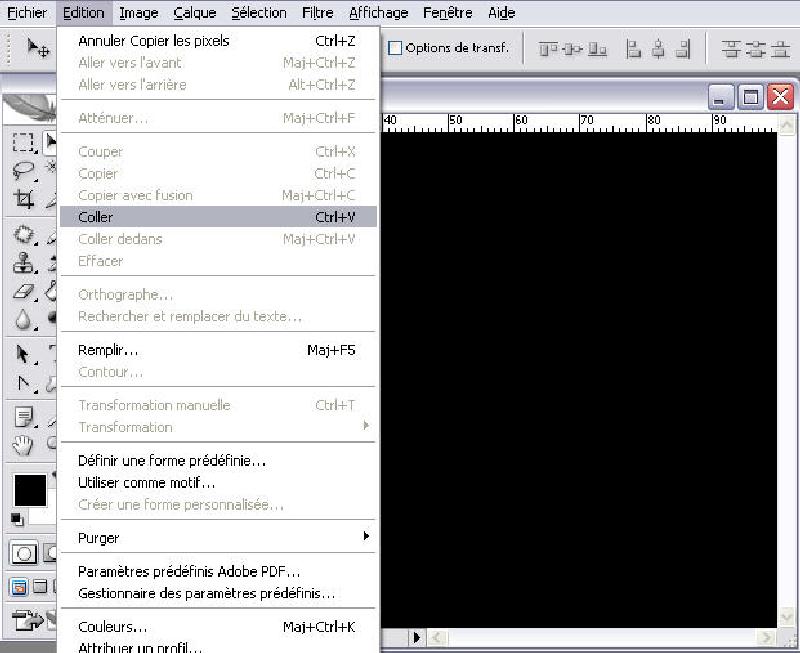Distribute bottom edges in options bar
Viewport: 800px width, 653px height.
pyautogui.click(x=780, y=49)
